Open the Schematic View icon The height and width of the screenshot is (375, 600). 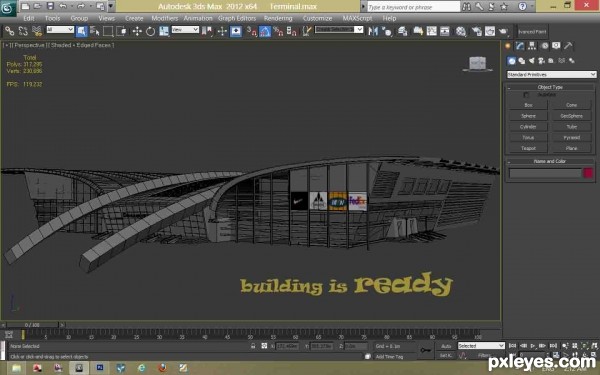click(445, 31)
